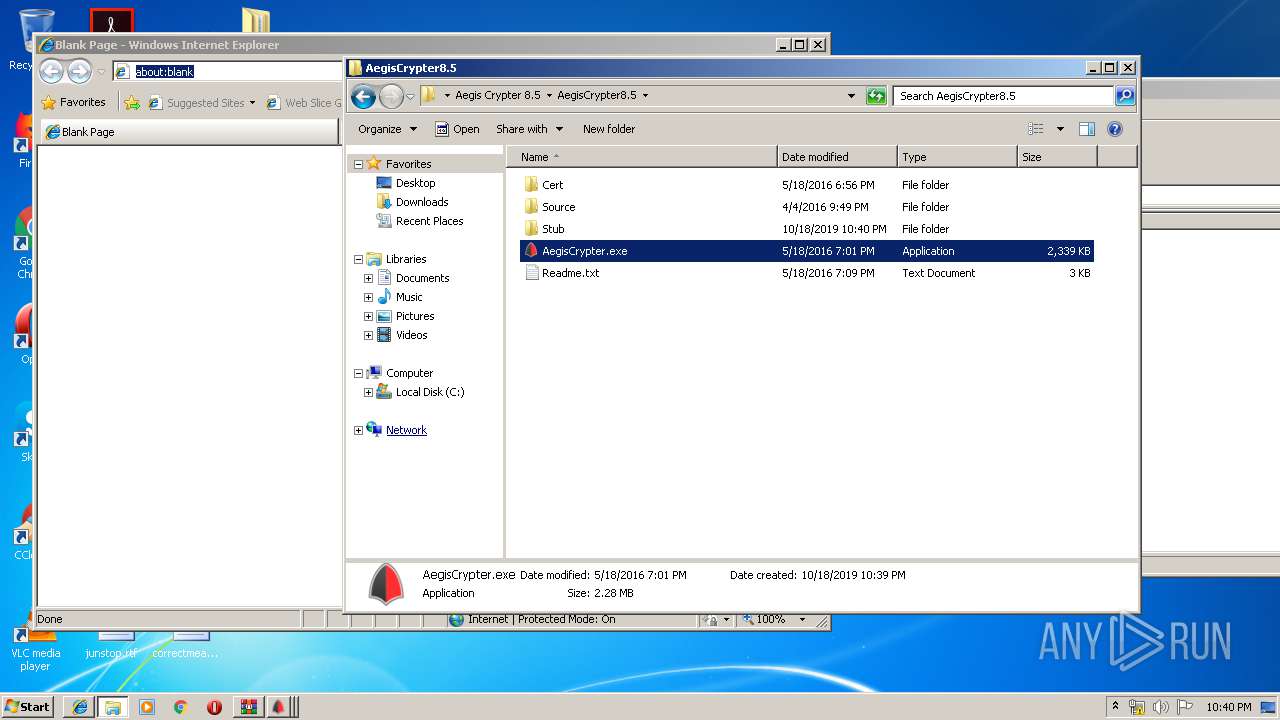This screenshot has width=1280, height=720.
Task: Open Explorer help
Action: tap(1115, 129)
